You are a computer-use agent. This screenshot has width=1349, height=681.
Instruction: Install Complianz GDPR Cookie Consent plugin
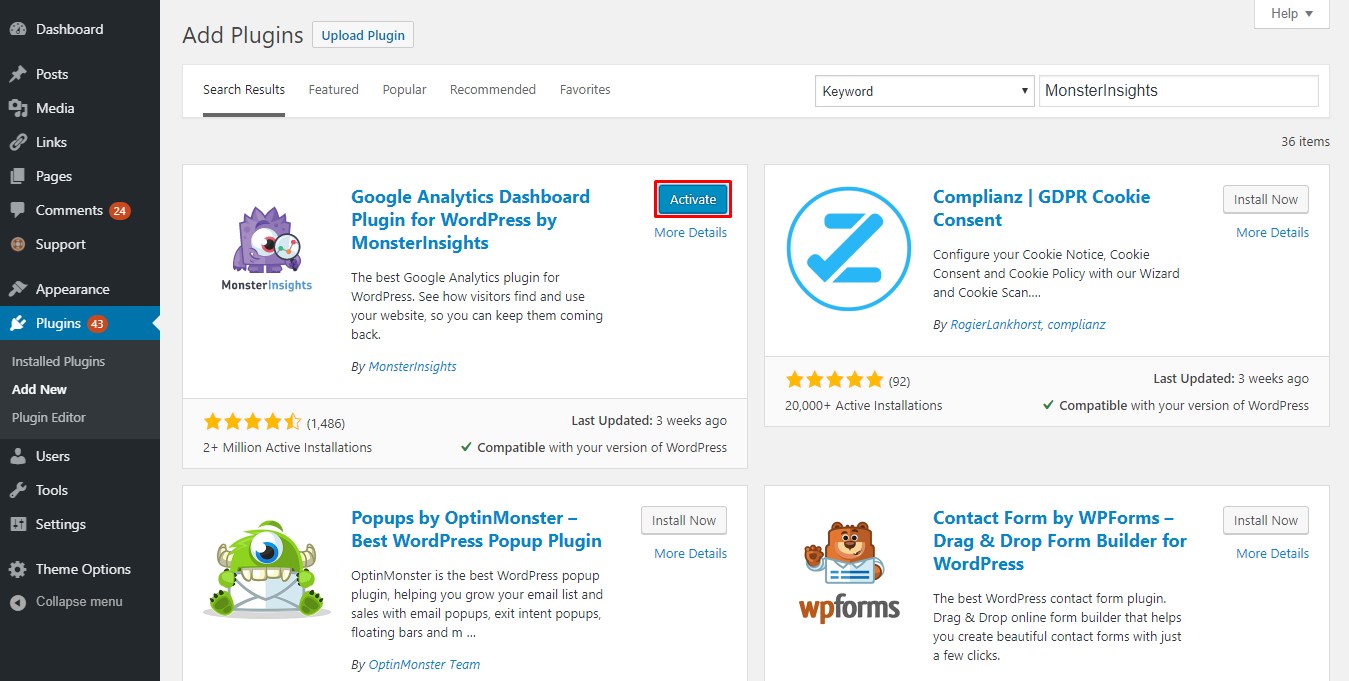(1266, 199)
